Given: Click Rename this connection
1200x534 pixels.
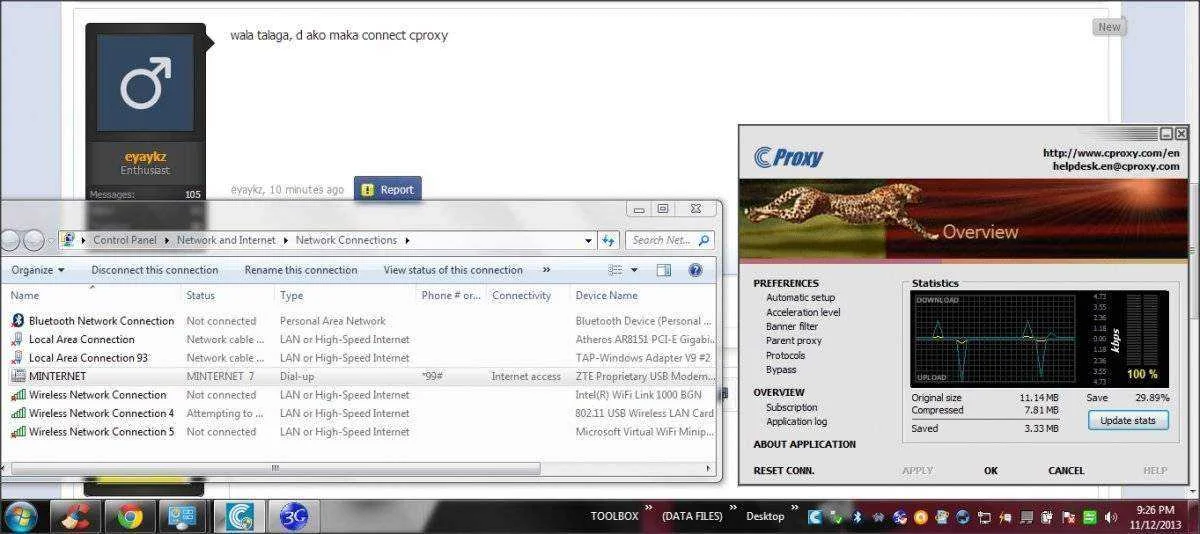Looking at the screenshot, I should (x=301, y=270).
